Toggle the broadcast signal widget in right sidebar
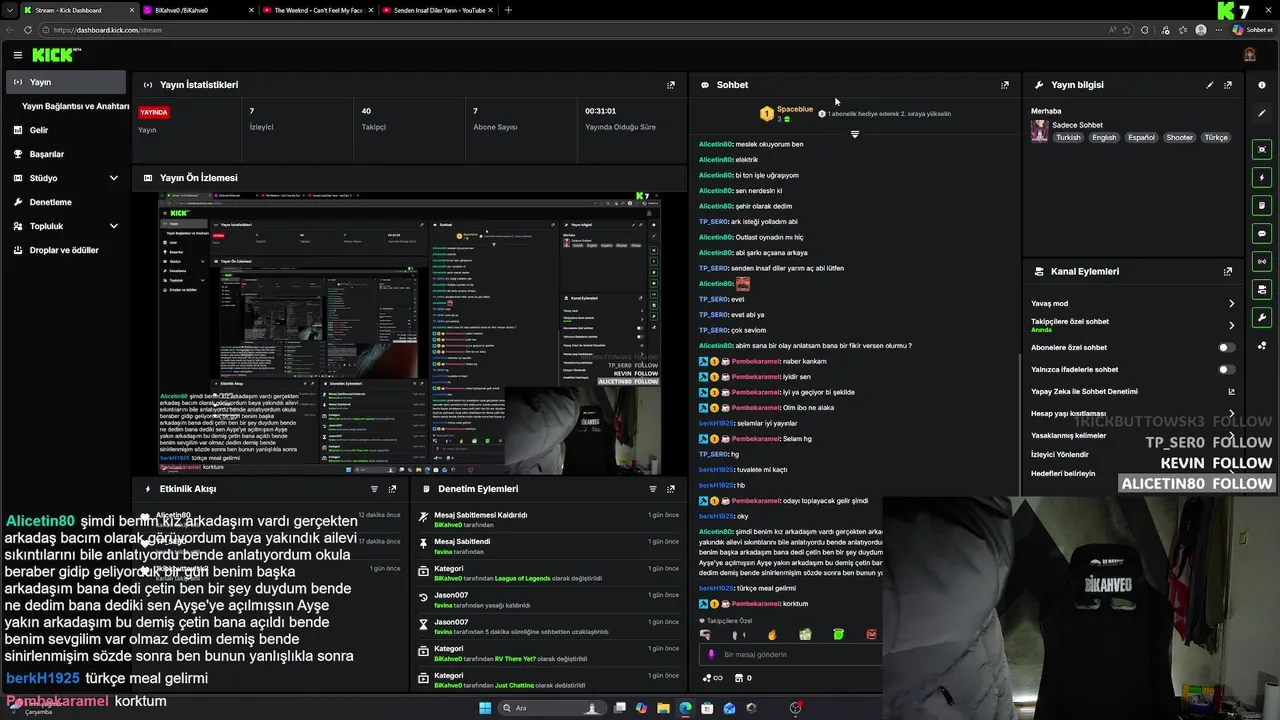Image resolution: width=1280 pixels, height=720 pixels. coord(1262,261)
